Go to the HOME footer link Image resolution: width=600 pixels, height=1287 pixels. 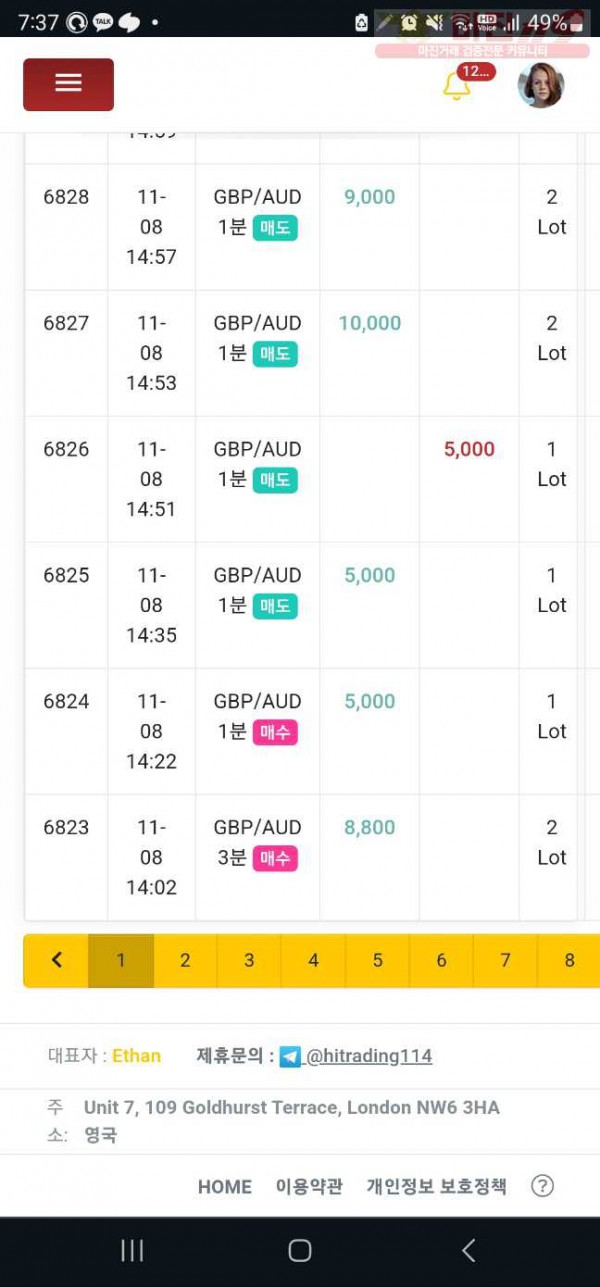[225, 1187]
